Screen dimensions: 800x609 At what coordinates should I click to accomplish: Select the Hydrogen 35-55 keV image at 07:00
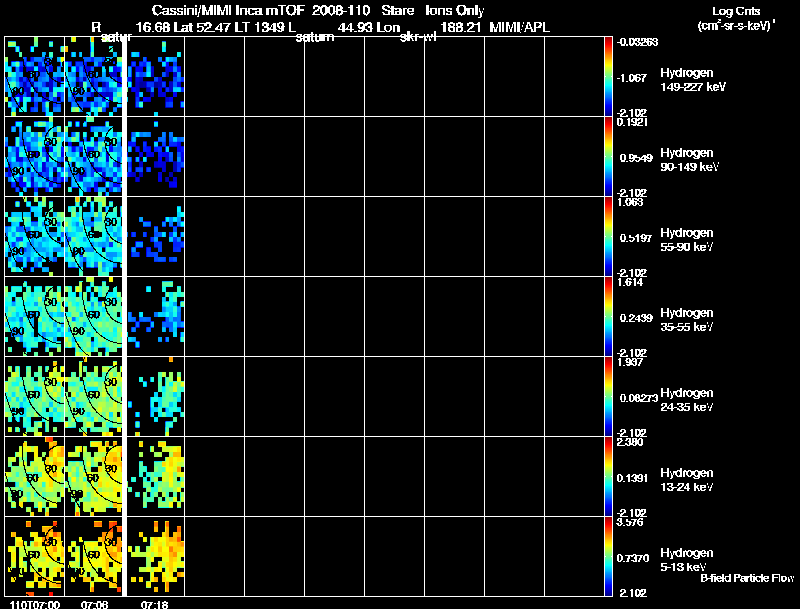35,316
